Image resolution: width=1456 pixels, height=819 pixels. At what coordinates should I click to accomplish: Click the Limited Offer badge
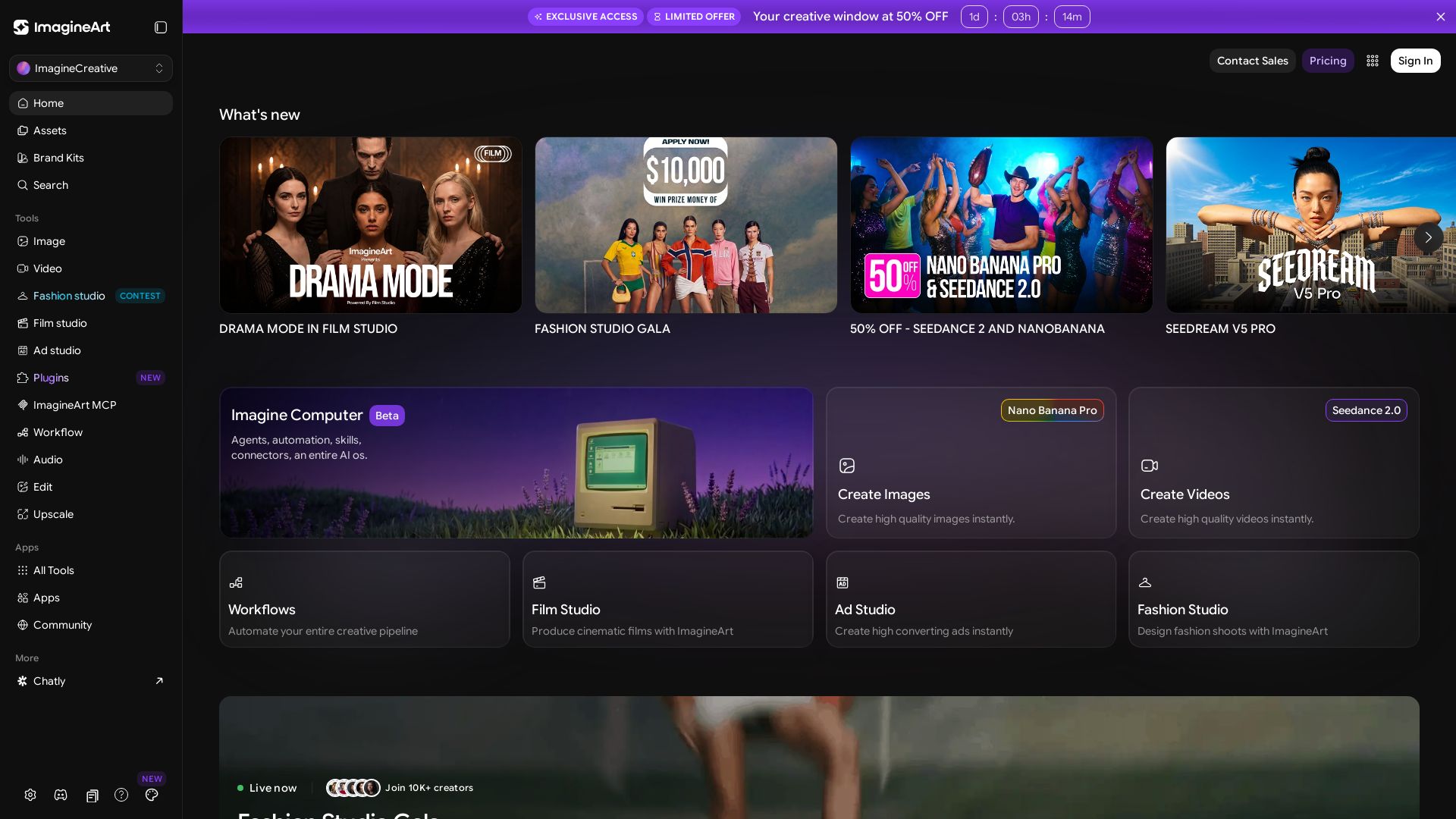pos(694,17)
